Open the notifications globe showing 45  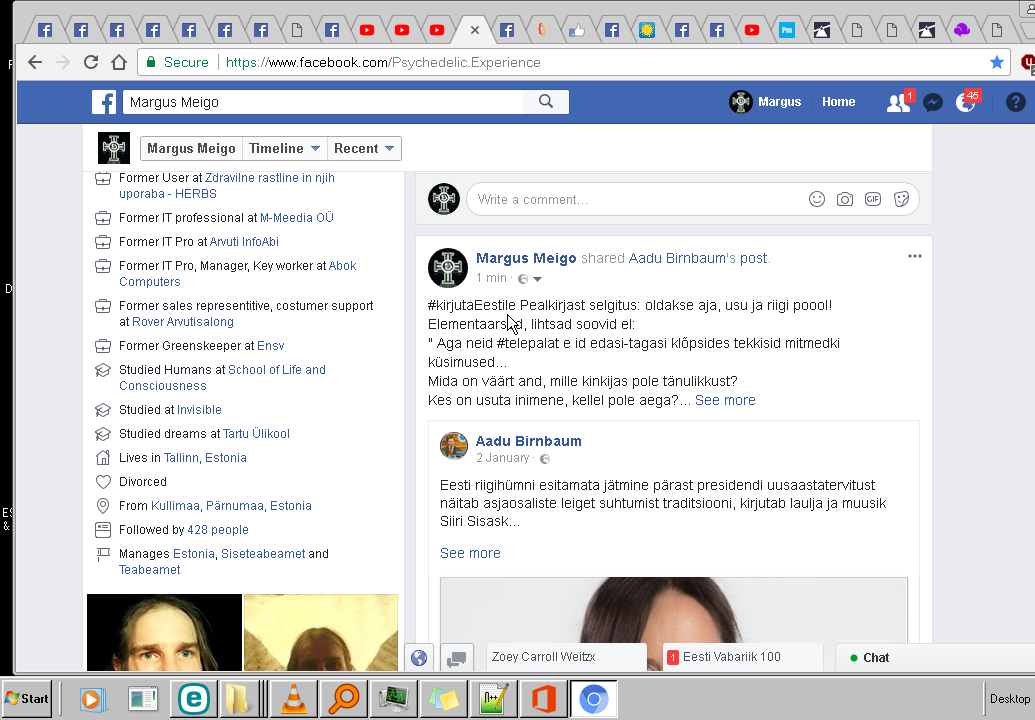965,102
